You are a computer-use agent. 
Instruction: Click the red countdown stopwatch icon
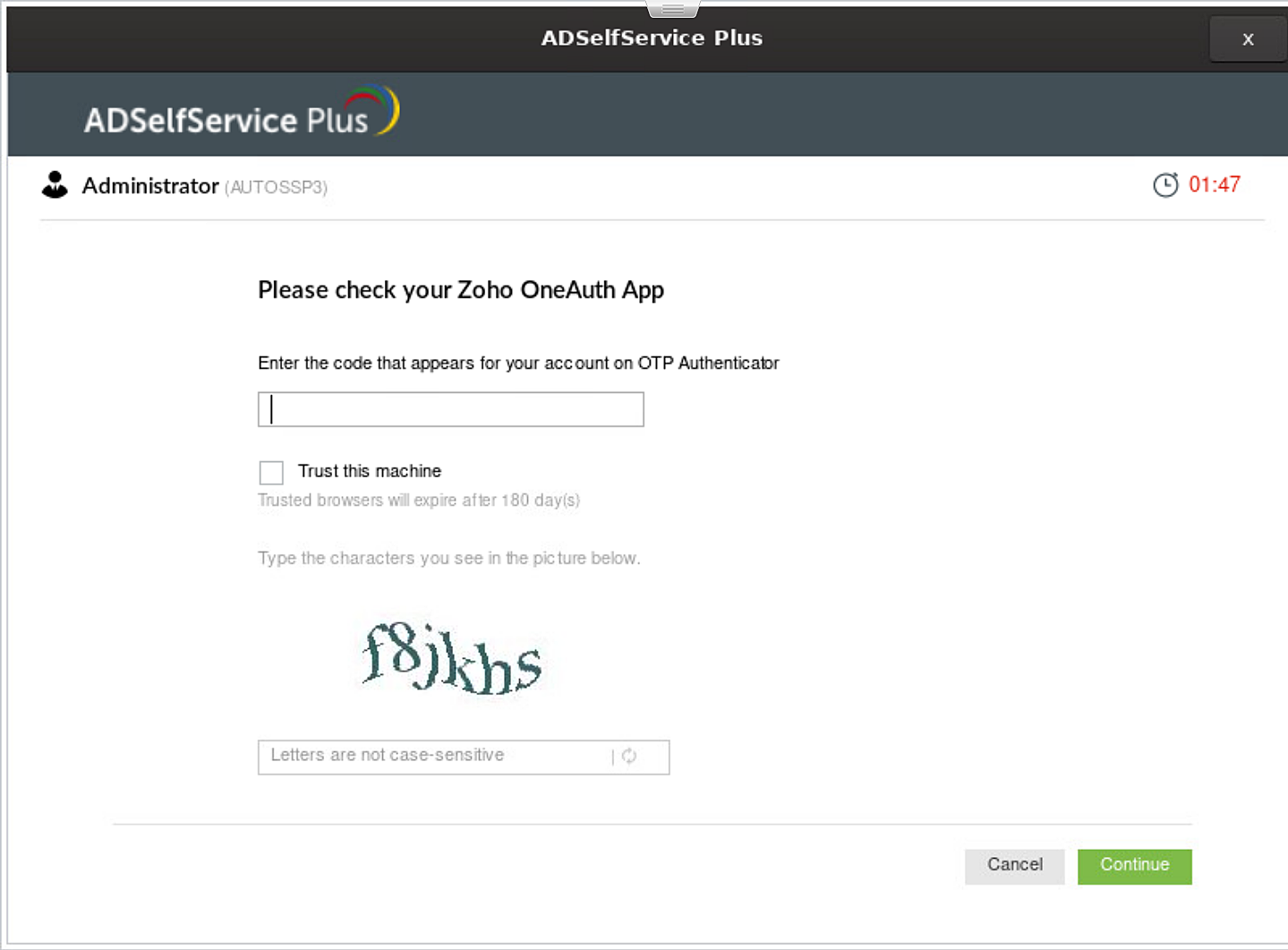pyautogui.click(x=1165, y=185)
